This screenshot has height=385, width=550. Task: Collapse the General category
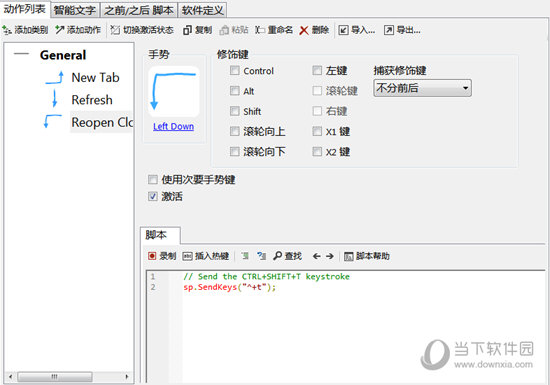(x=21, y=54)
